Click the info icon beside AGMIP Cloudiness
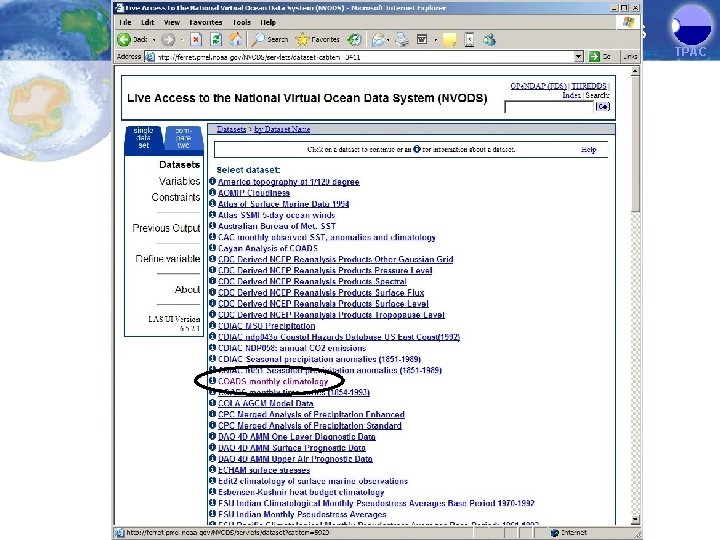Screen dimensions: 720x540 coord(212,192)
